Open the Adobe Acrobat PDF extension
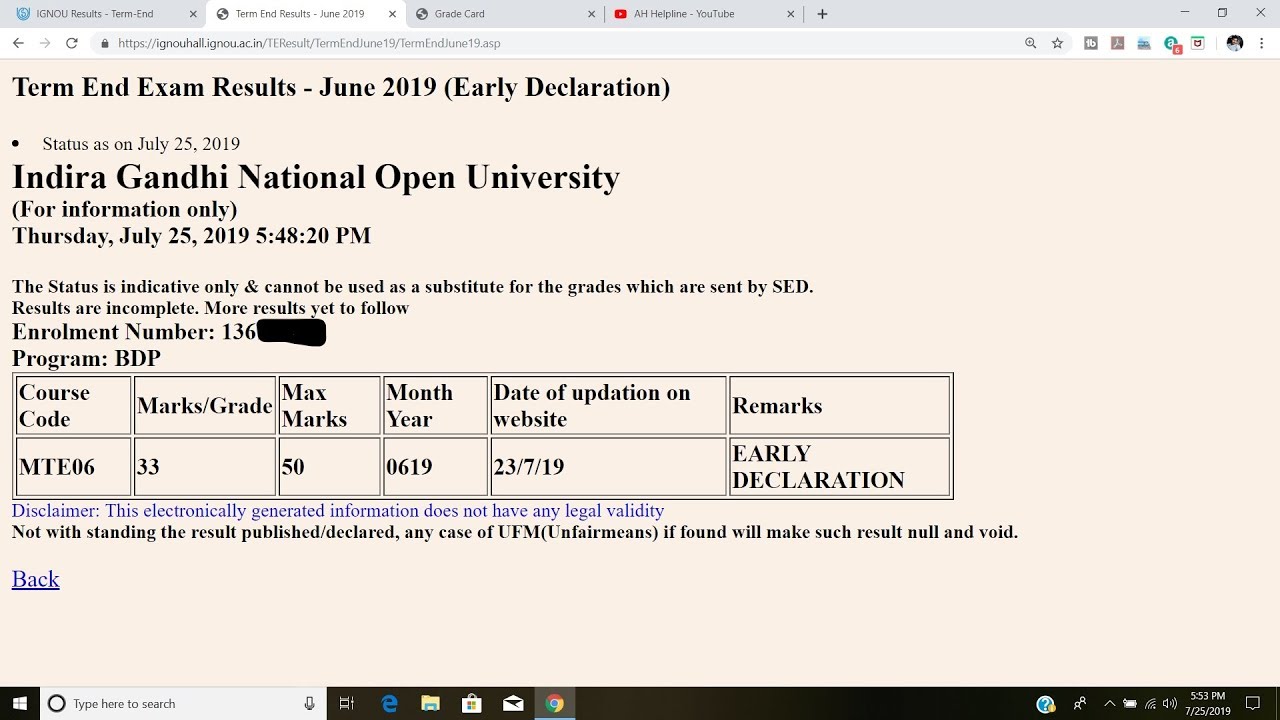 click(x=1118, y=43)
